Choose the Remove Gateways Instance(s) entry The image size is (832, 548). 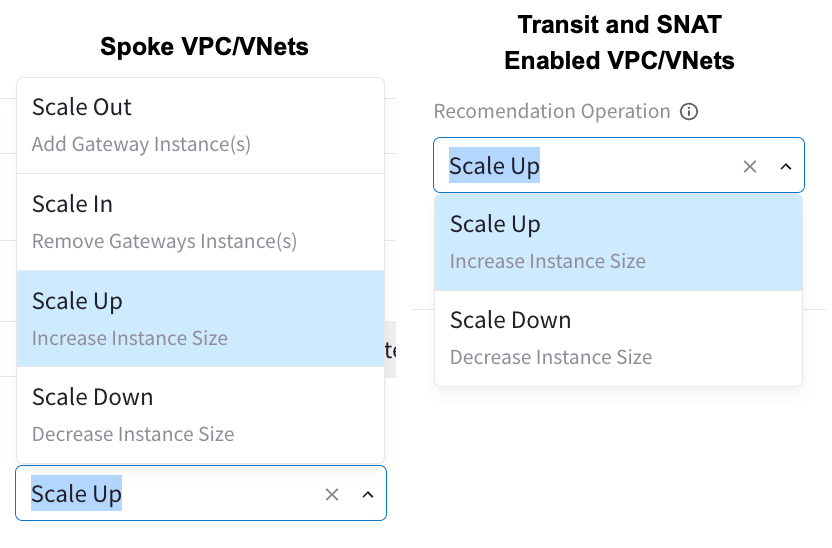(164, 242)
